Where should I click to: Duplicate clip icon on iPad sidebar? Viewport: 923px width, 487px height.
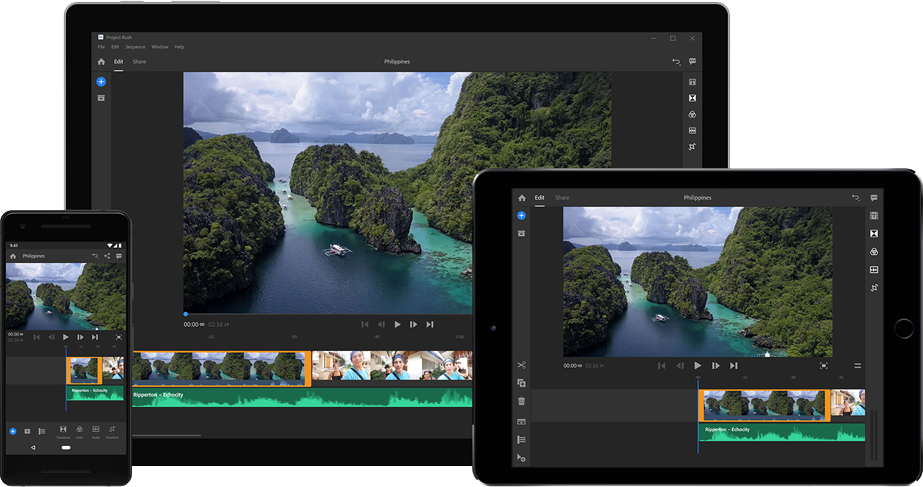point(521,383)
